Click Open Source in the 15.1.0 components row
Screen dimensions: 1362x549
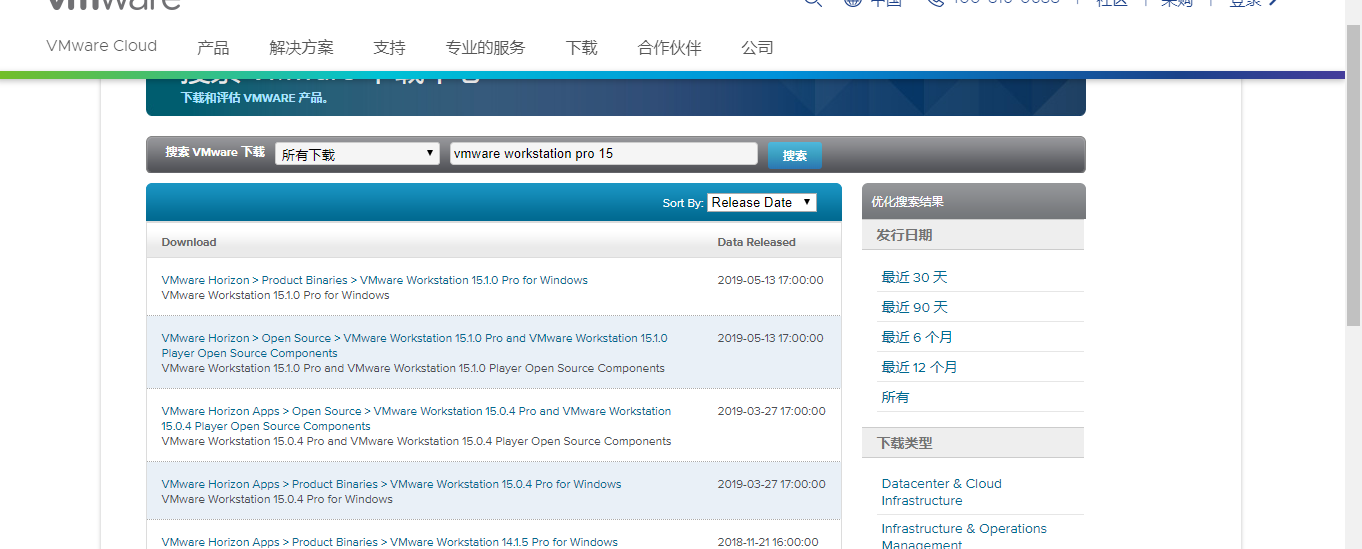point(296,338)
